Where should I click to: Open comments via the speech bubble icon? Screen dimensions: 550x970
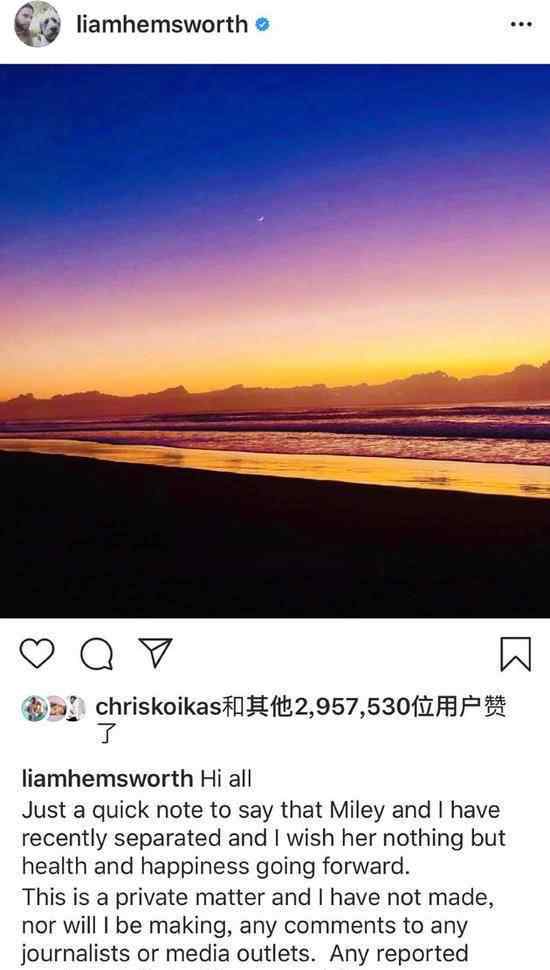(97, 655)
